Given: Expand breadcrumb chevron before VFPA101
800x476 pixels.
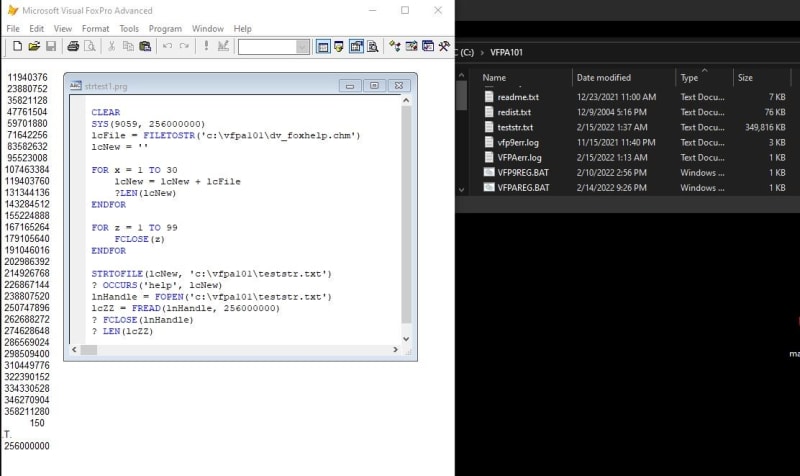Looking at the screenshot, I should (482, 52).
